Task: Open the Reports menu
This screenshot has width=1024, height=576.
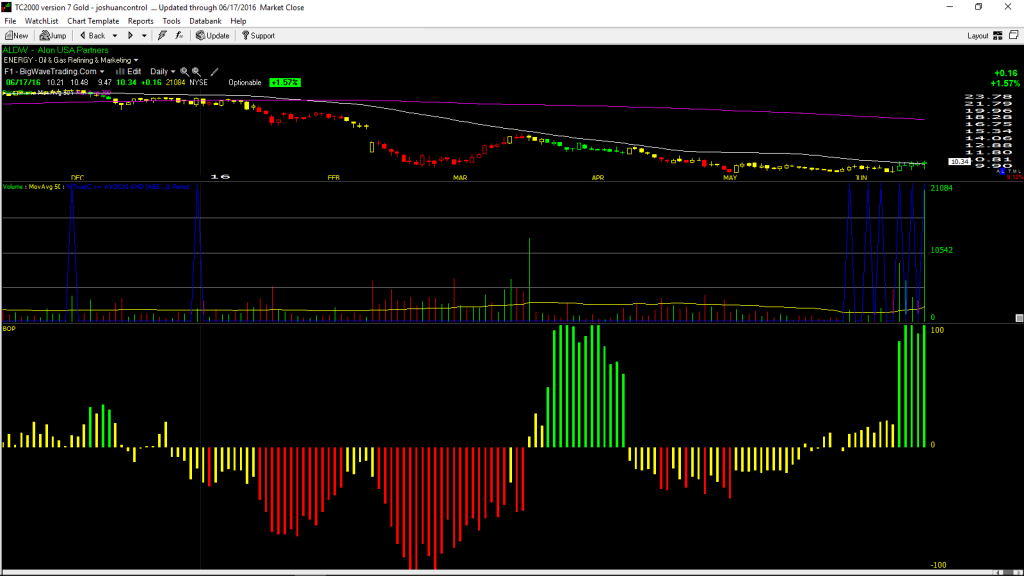Action: pyautogui.click(x=140, y=21)
